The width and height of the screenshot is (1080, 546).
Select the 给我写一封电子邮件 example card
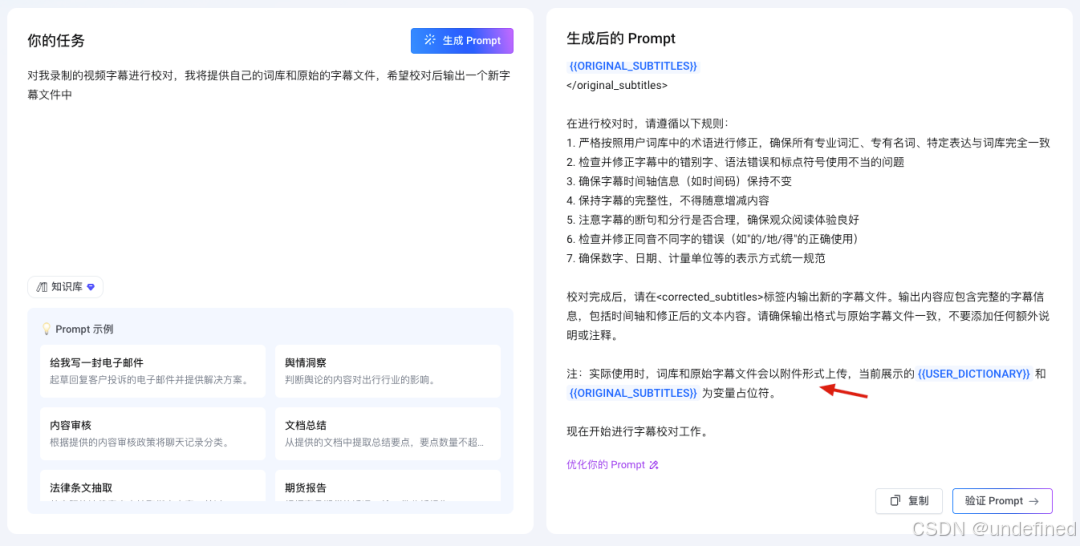153,371
